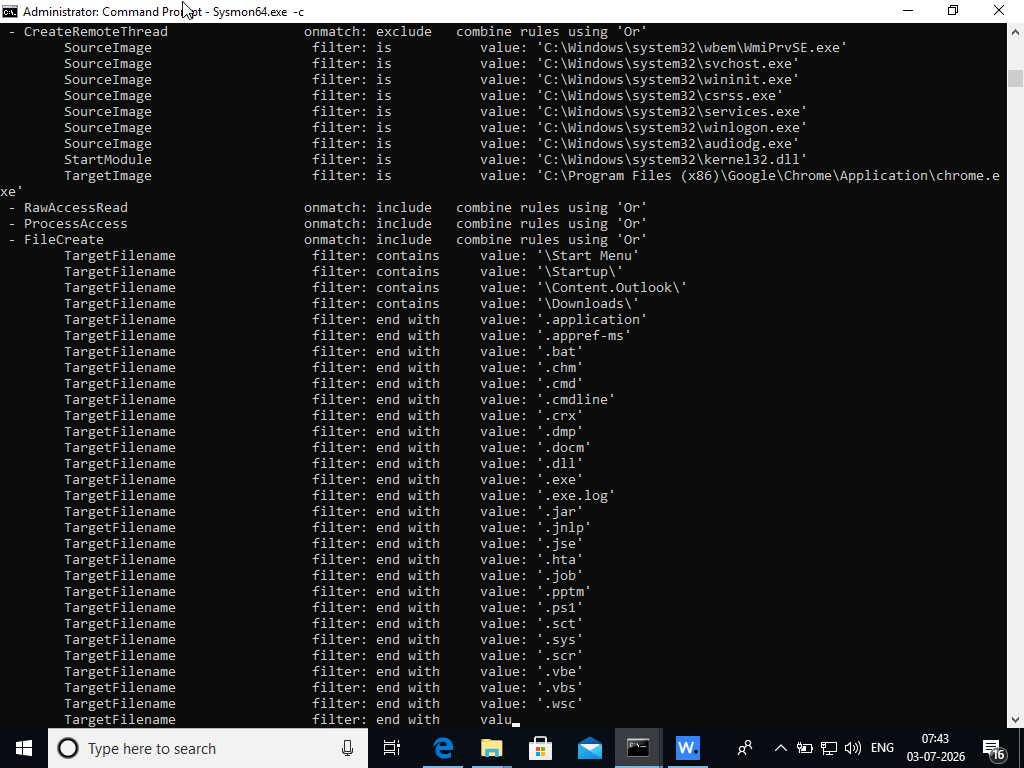
Task: Open the Action Center notifications icon
Action: point(995,748)
